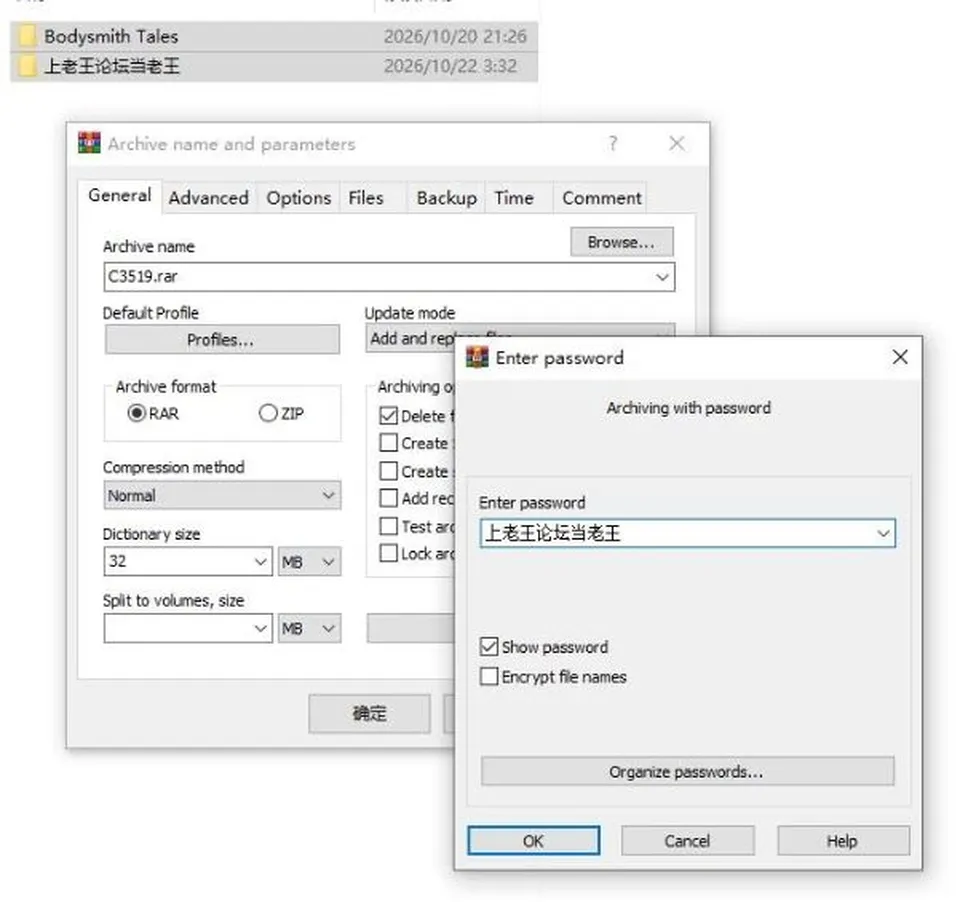Go to the Backup tab
The height and width of the screenshot is (902, 960).
click(x=446, y=198)
